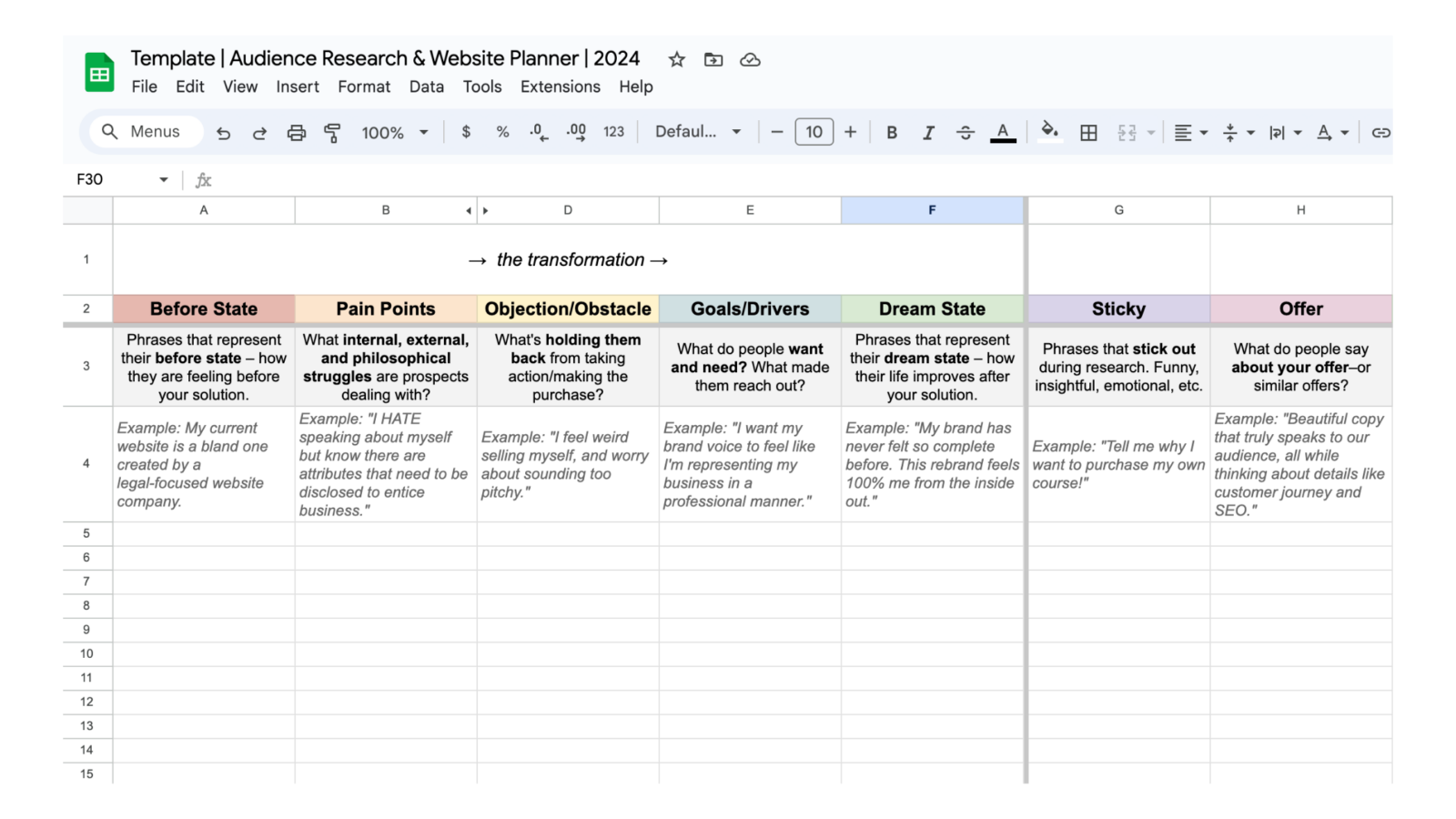Toggle italic formatting
Screen dimensions: 1456x819
[x=928, y=131]
